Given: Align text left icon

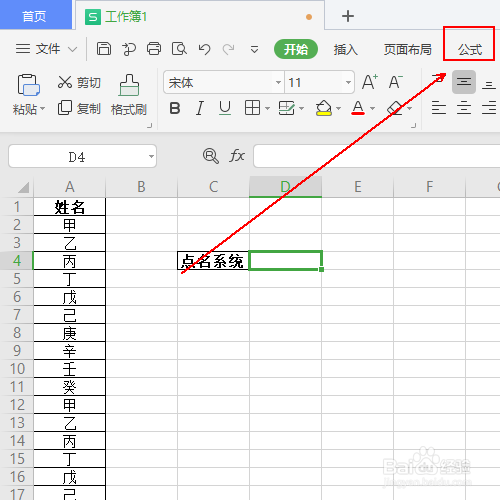Looking at the screenshot, I should [439, 108].
